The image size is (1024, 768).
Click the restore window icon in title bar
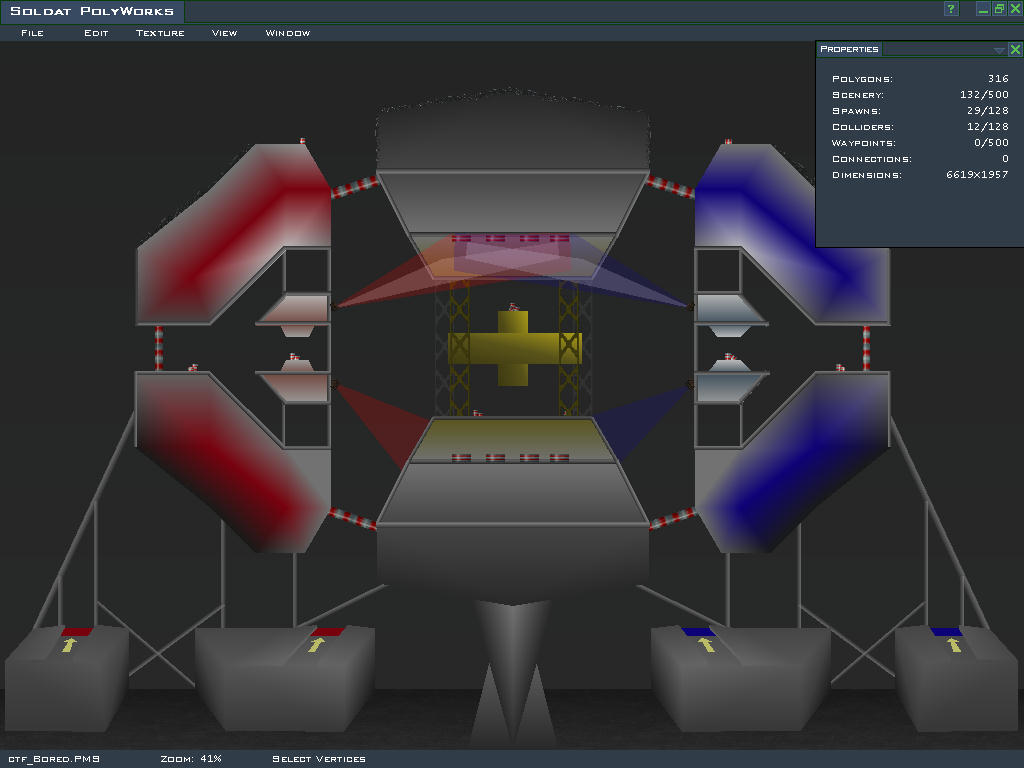(x=999, y=9)
